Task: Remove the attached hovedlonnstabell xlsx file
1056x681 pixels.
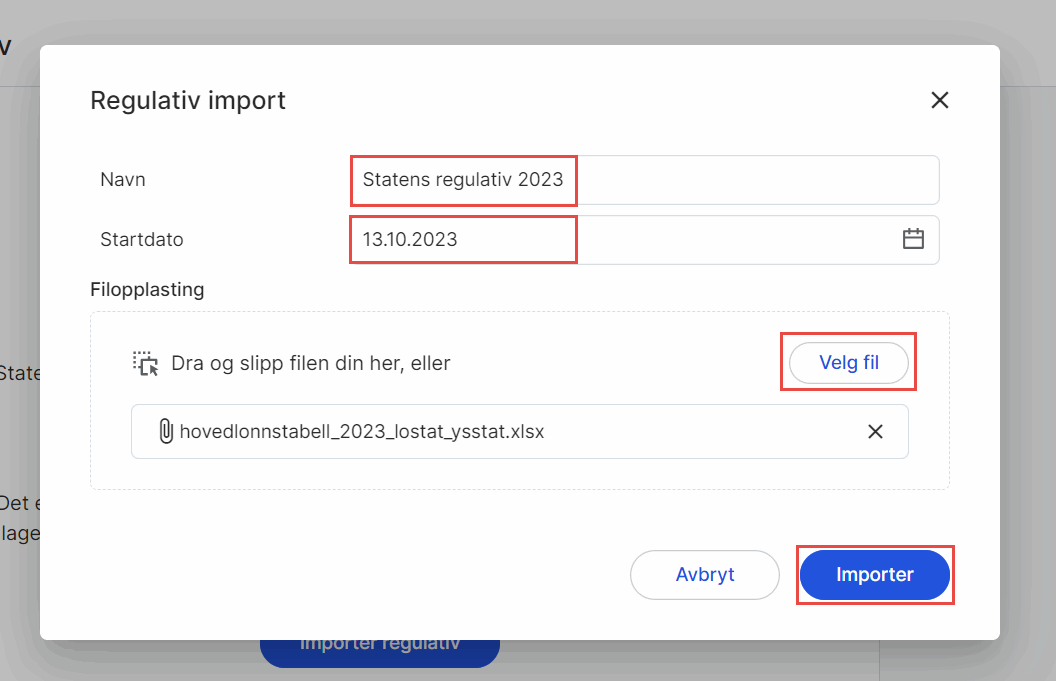Action: [875, 432]
